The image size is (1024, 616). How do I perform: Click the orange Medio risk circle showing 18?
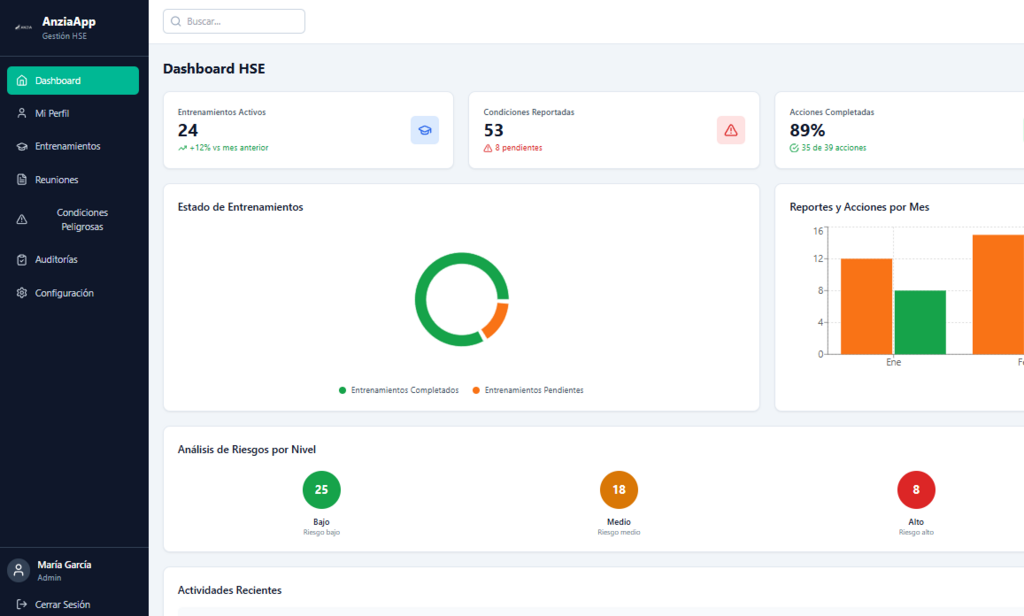619,490
